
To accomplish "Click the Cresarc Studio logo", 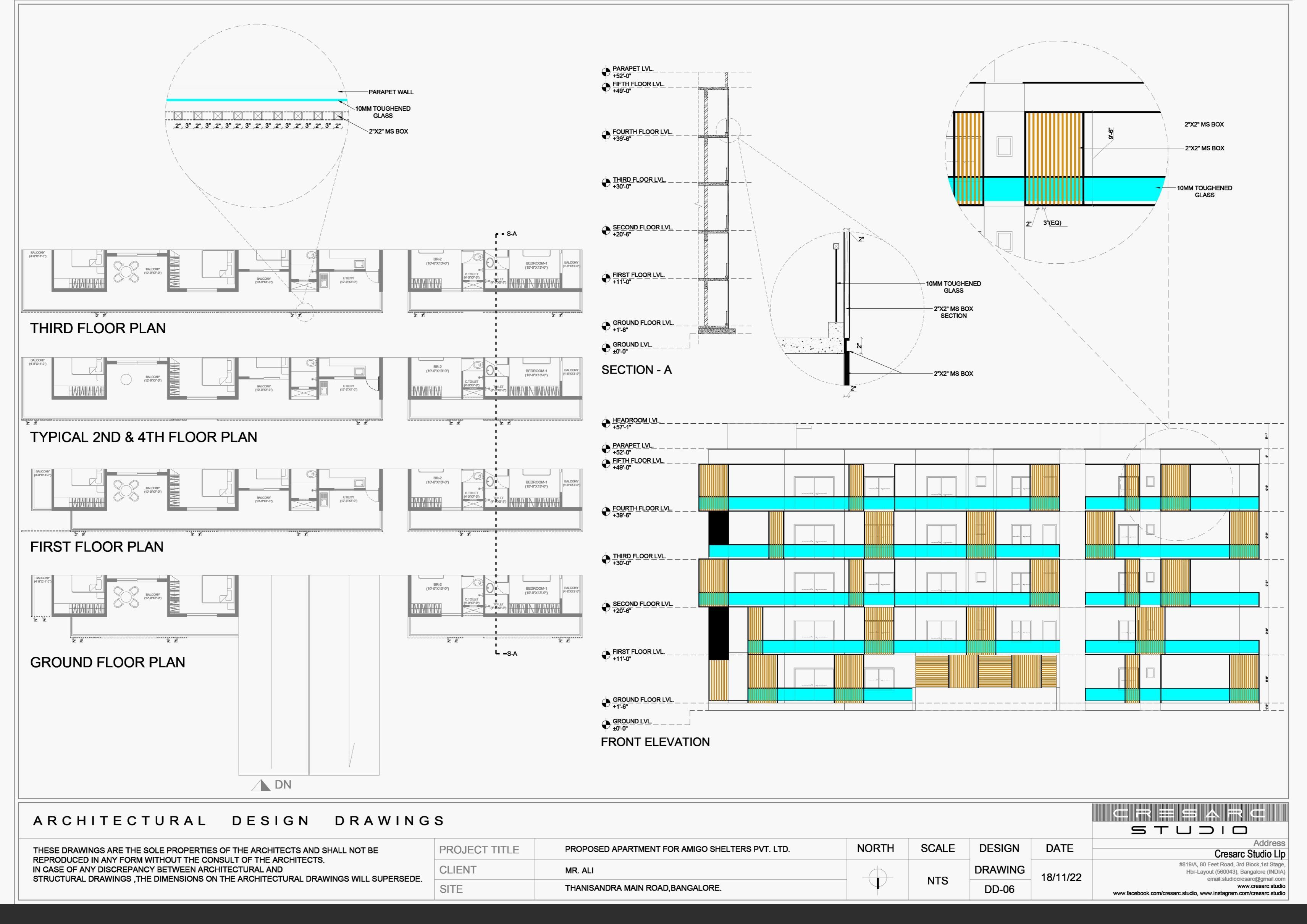I will pos(1189,819).
